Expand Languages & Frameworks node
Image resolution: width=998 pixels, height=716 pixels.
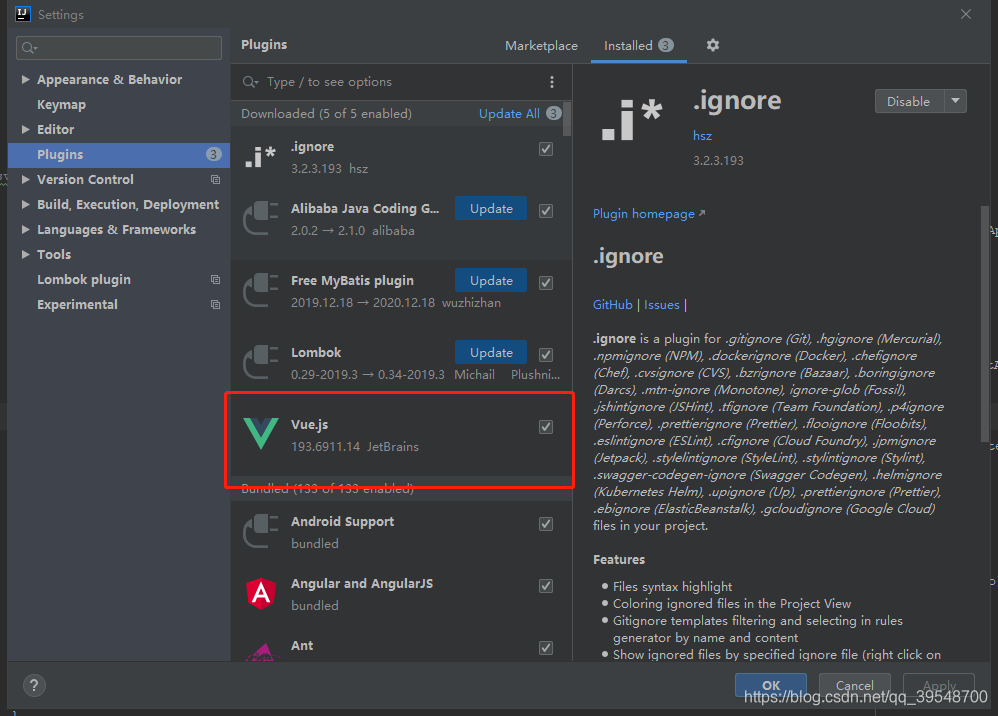pyautogui.click(x=25, y=229)
